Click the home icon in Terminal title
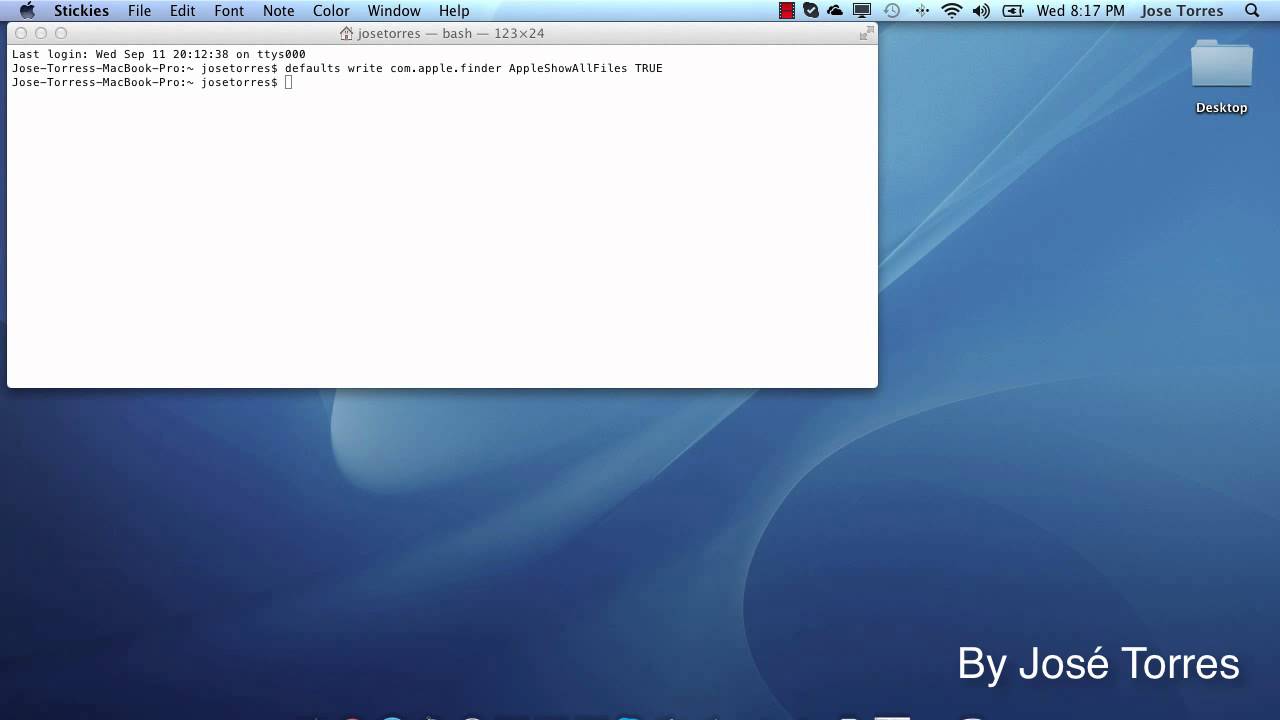The image size is (1280, 720). click(x=347, y=33)
